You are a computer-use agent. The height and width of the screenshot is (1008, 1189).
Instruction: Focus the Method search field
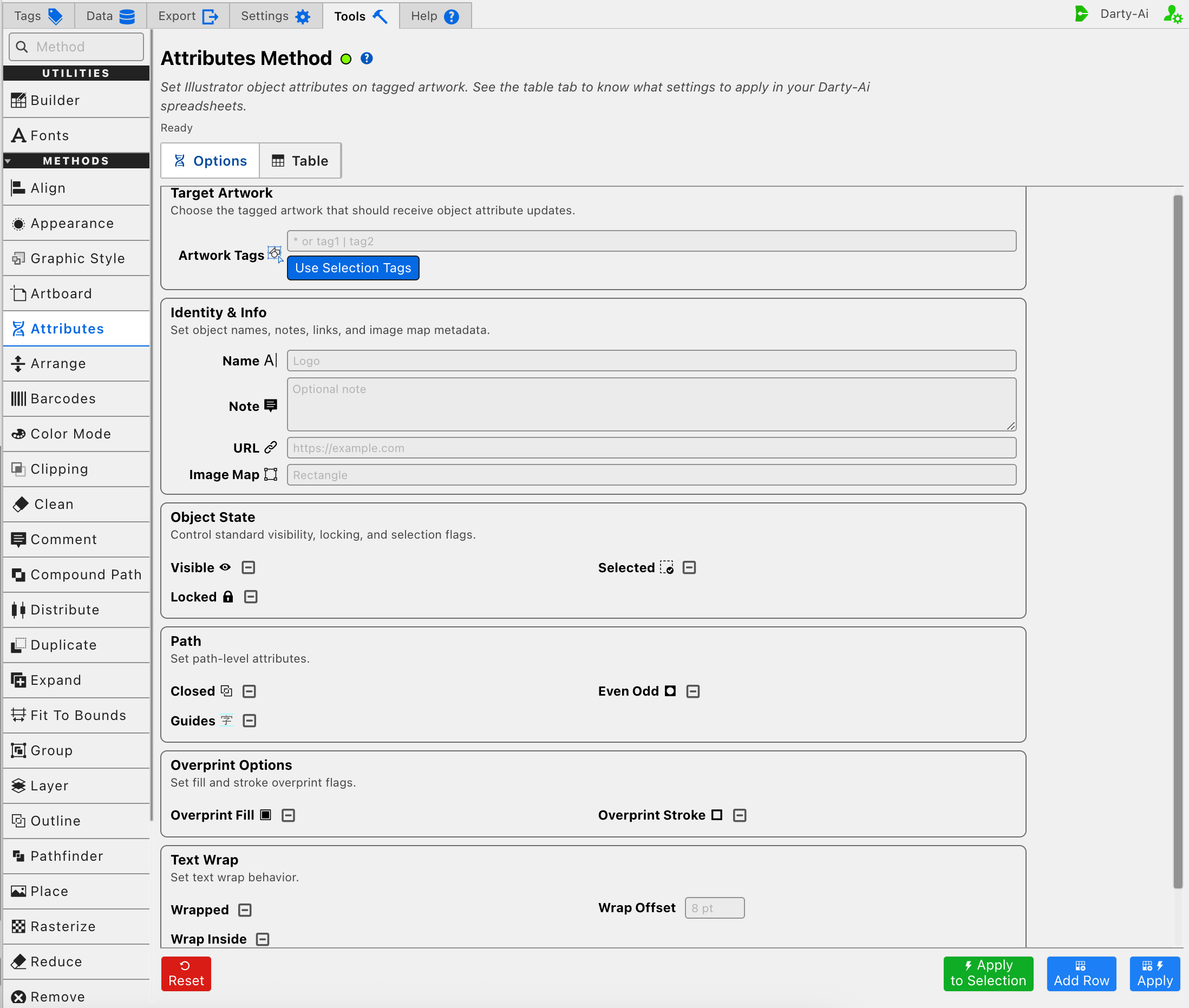(76, 47)
